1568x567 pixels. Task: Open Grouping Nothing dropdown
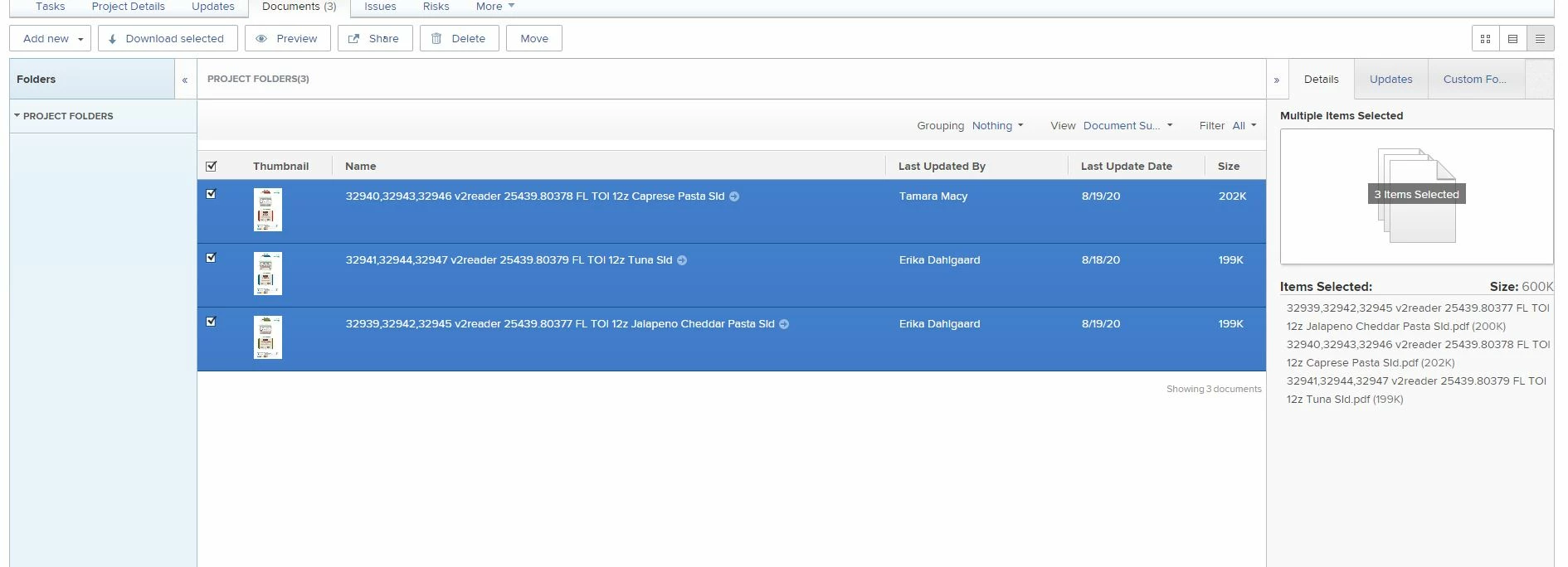pyautogui.click(x=998, y=126)
